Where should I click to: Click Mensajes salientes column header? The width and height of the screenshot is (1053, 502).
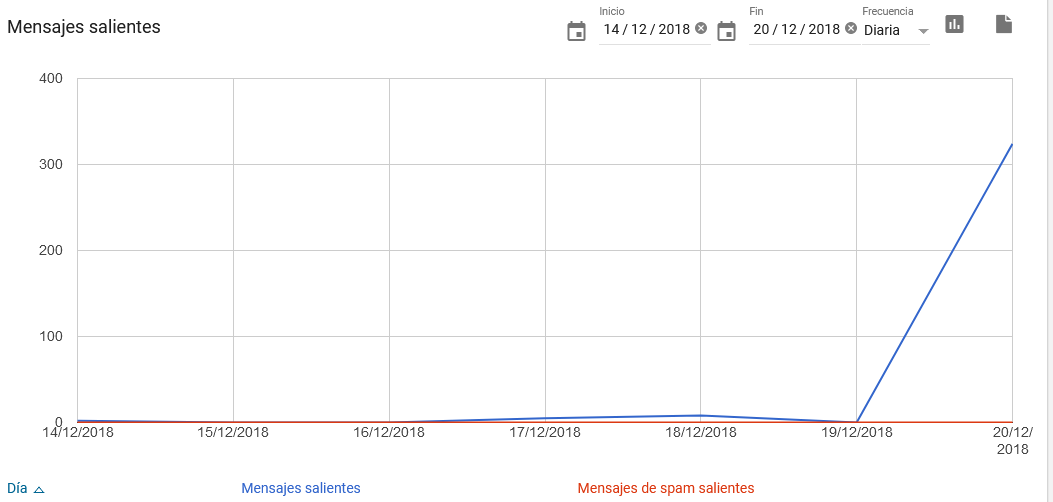[301, 488]
